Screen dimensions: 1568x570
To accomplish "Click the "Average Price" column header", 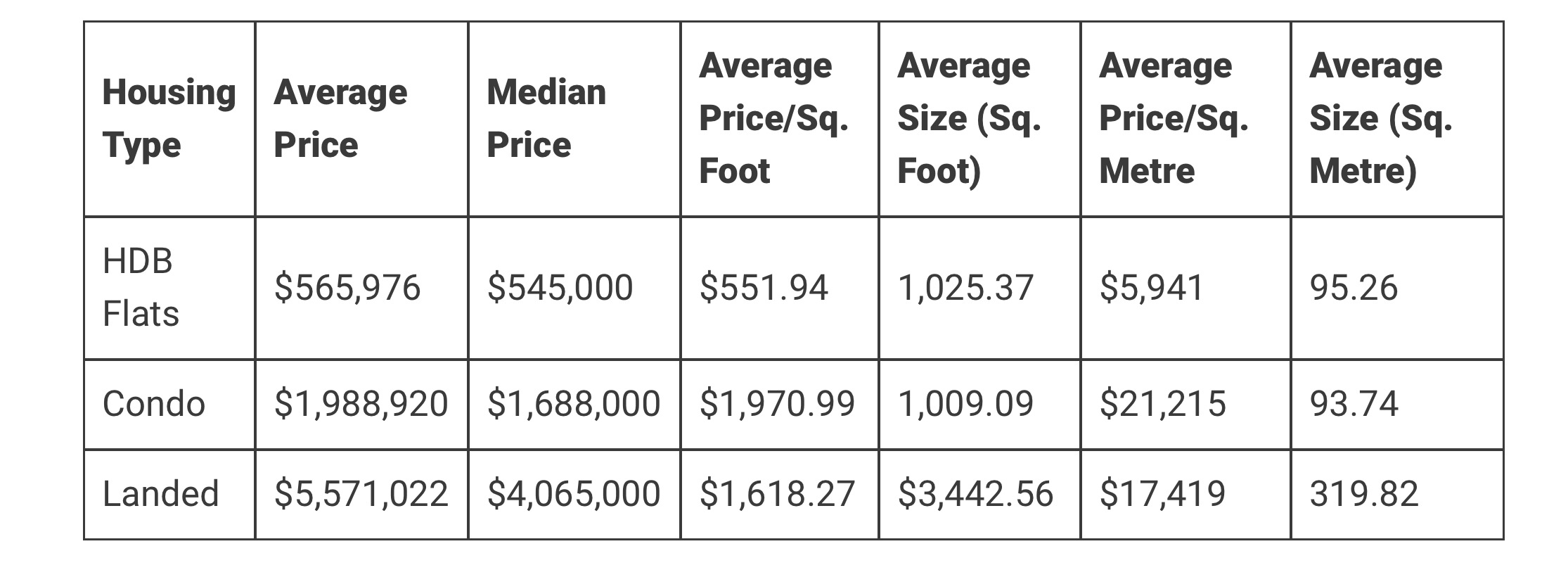I will pos(340,118).
